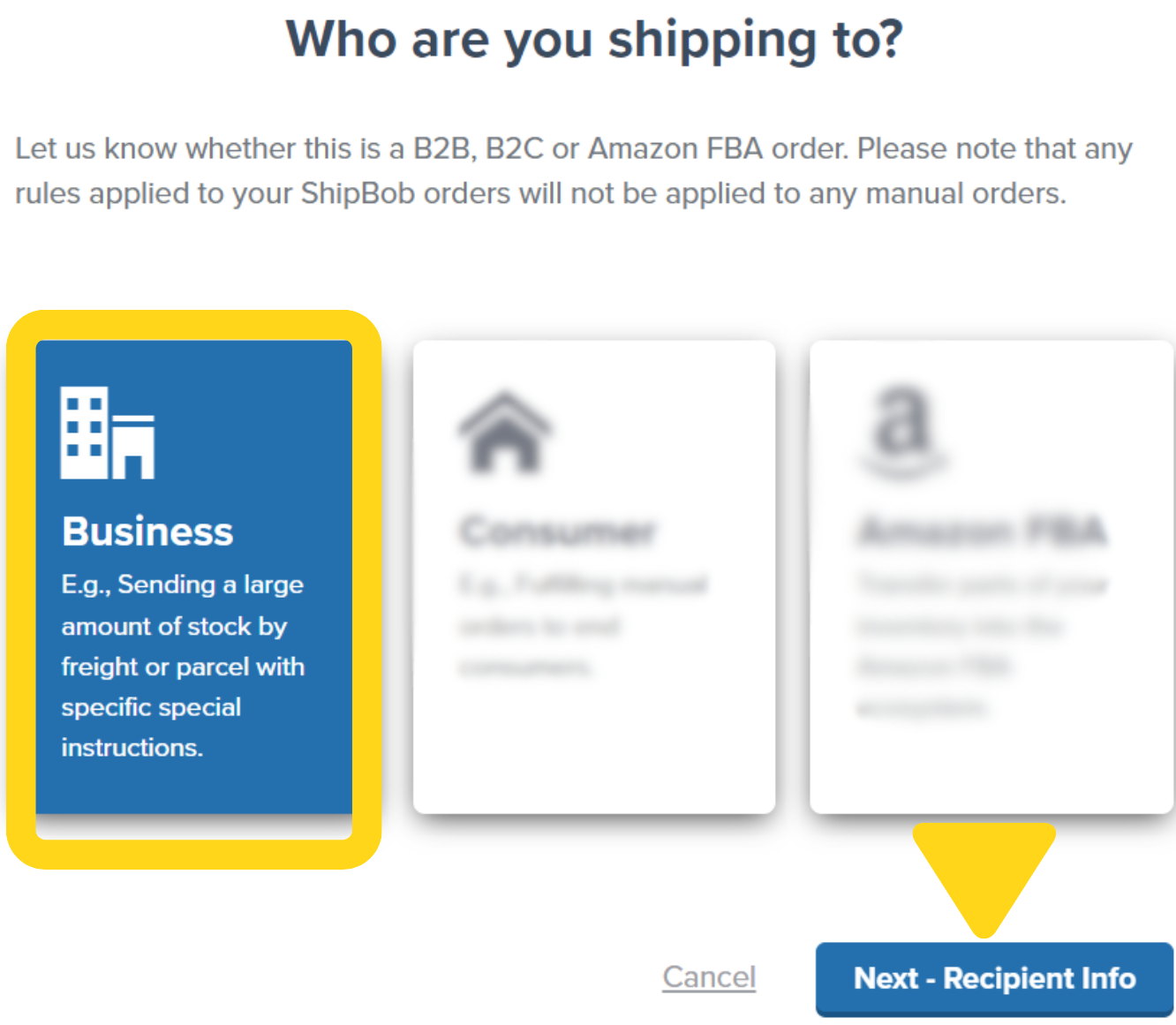Click the Amazon FBA card heading text
1176x1025 pixels.
pos(980,531)
